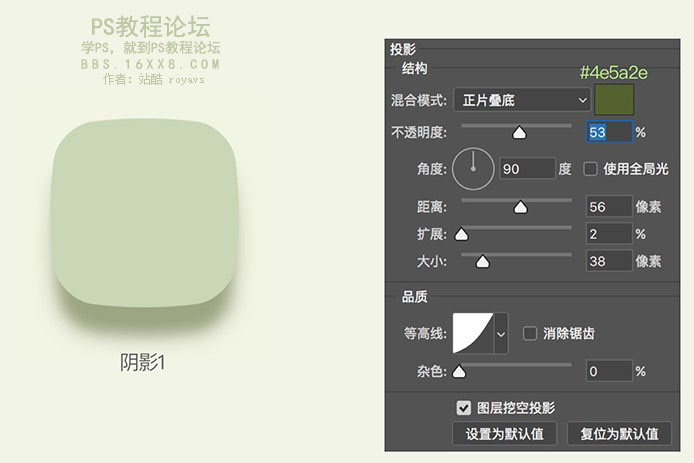The image size is (694, 463).
Task: Click the 大小 field showing 38
Action: 609,261
